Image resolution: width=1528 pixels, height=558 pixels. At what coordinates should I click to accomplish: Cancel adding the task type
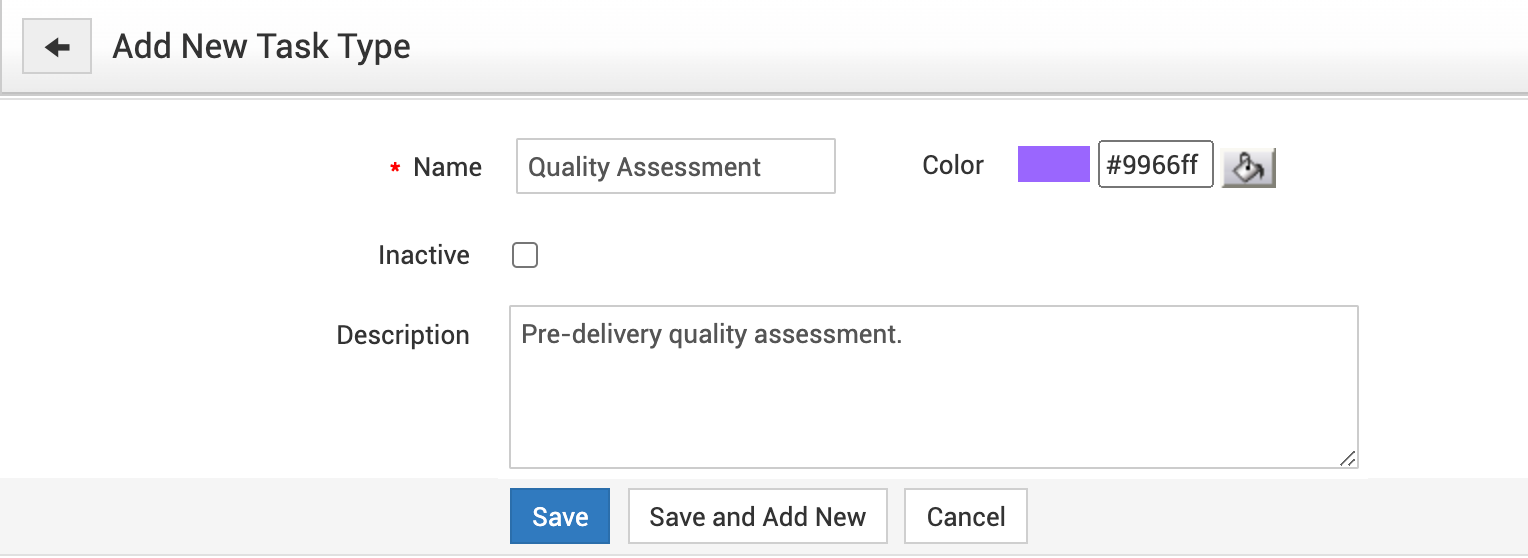coord(965,516)
